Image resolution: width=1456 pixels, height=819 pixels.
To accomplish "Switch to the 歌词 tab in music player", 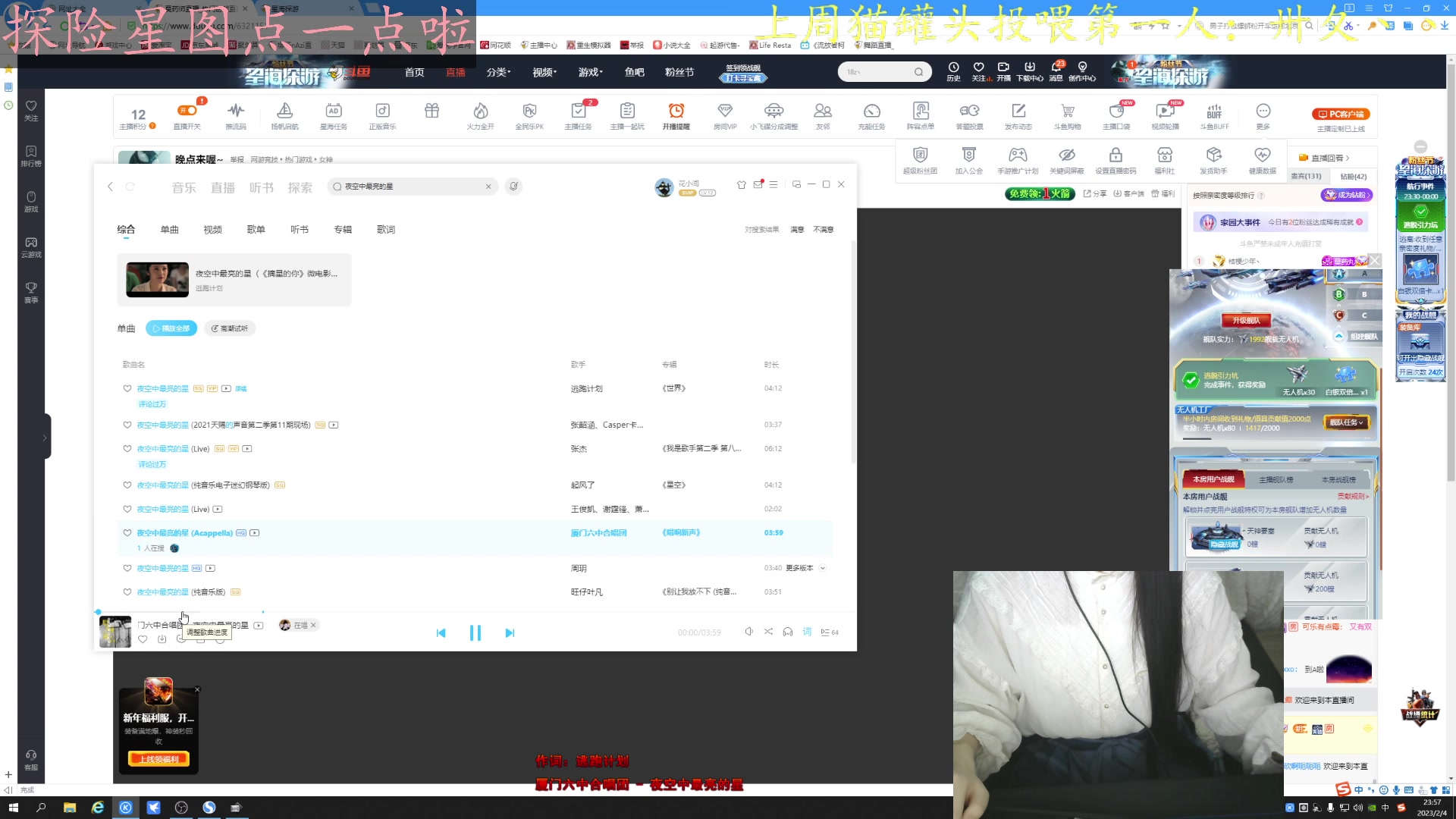I will coord(386,229).
